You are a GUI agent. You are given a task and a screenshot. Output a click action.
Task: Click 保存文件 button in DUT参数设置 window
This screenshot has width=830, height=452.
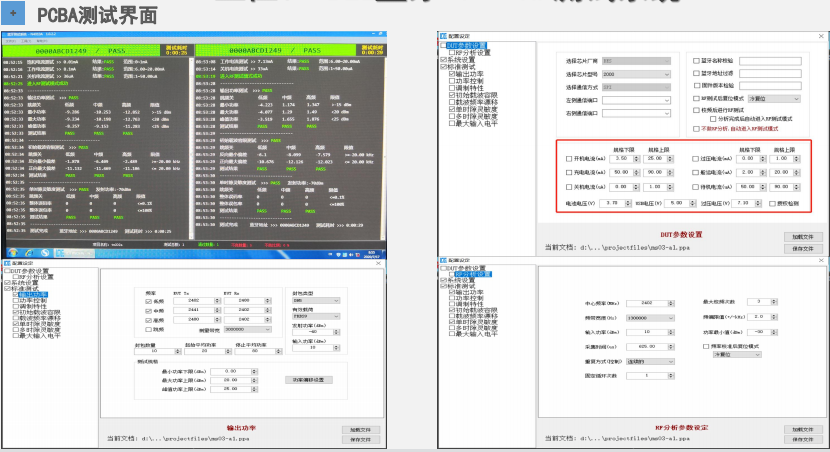tap(802, 249)
